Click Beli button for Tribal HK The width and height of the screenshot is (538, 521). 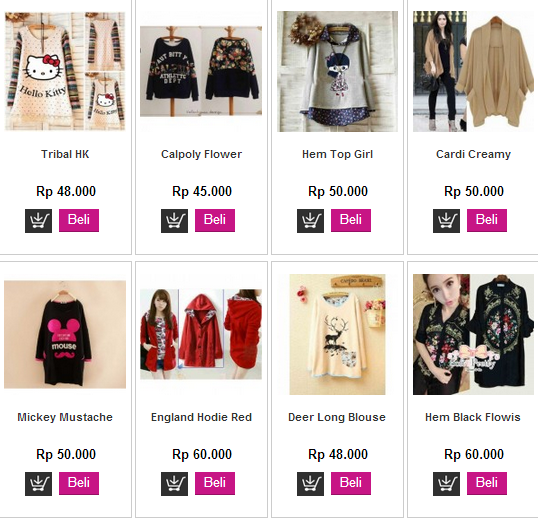click(79, 220)
